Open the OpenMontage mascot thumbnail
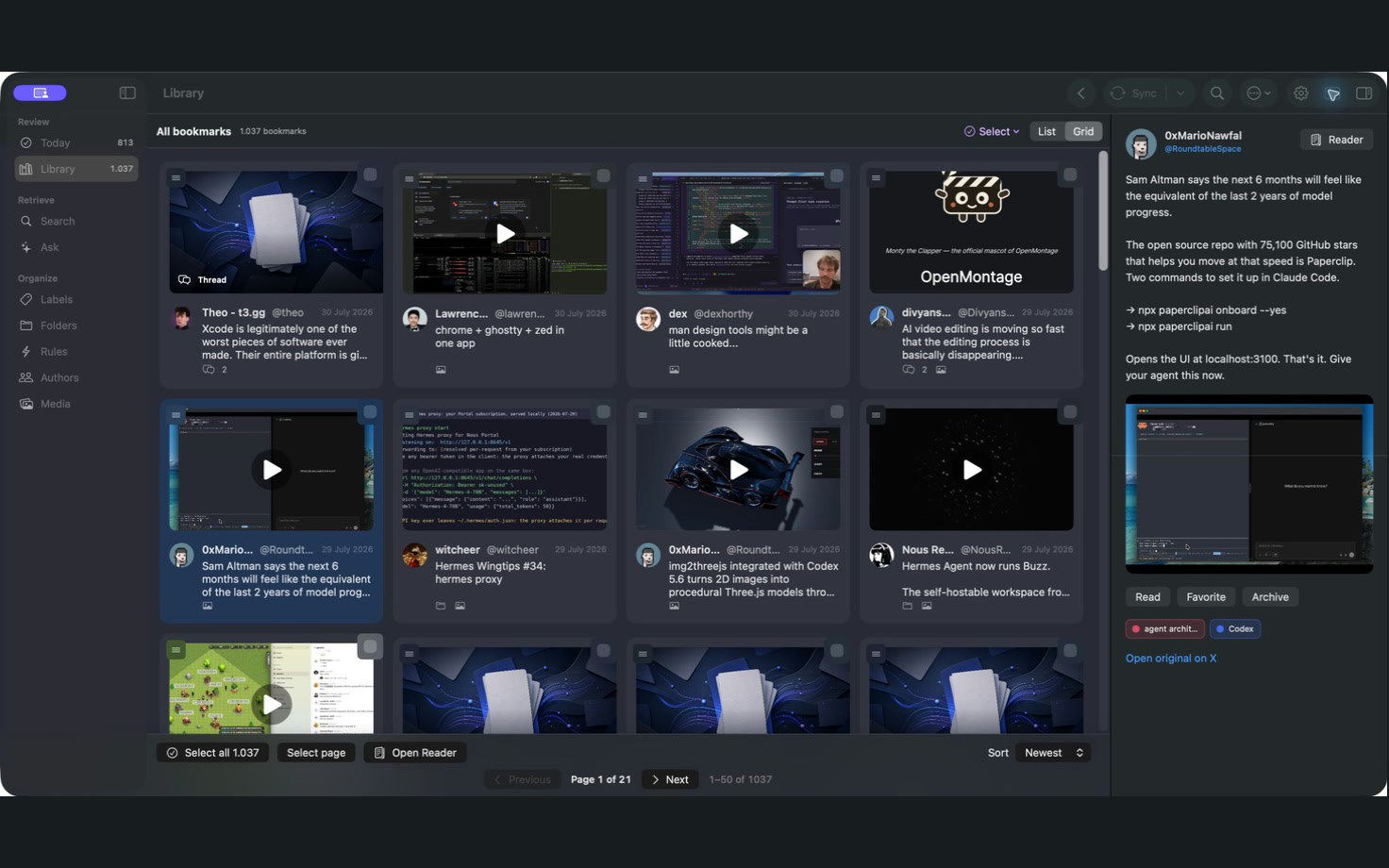1389x868 pixels. pos(971,232)
